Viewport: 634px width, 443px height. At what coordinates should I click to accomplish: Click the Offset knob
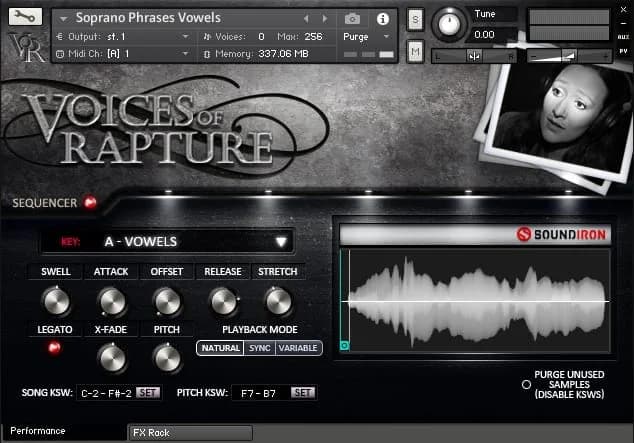167,302
